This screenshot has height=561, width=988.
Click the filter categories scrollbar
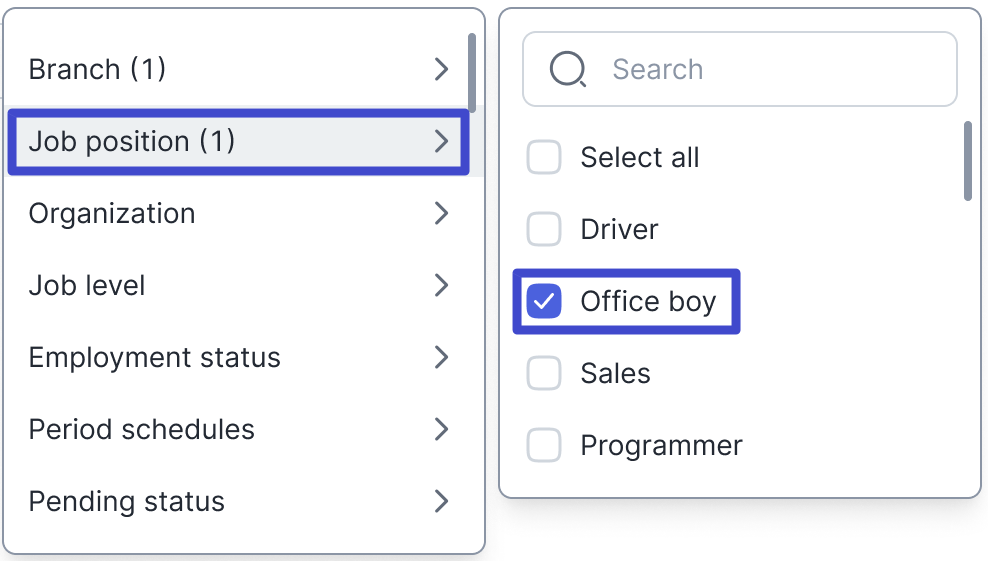(472, 73)
